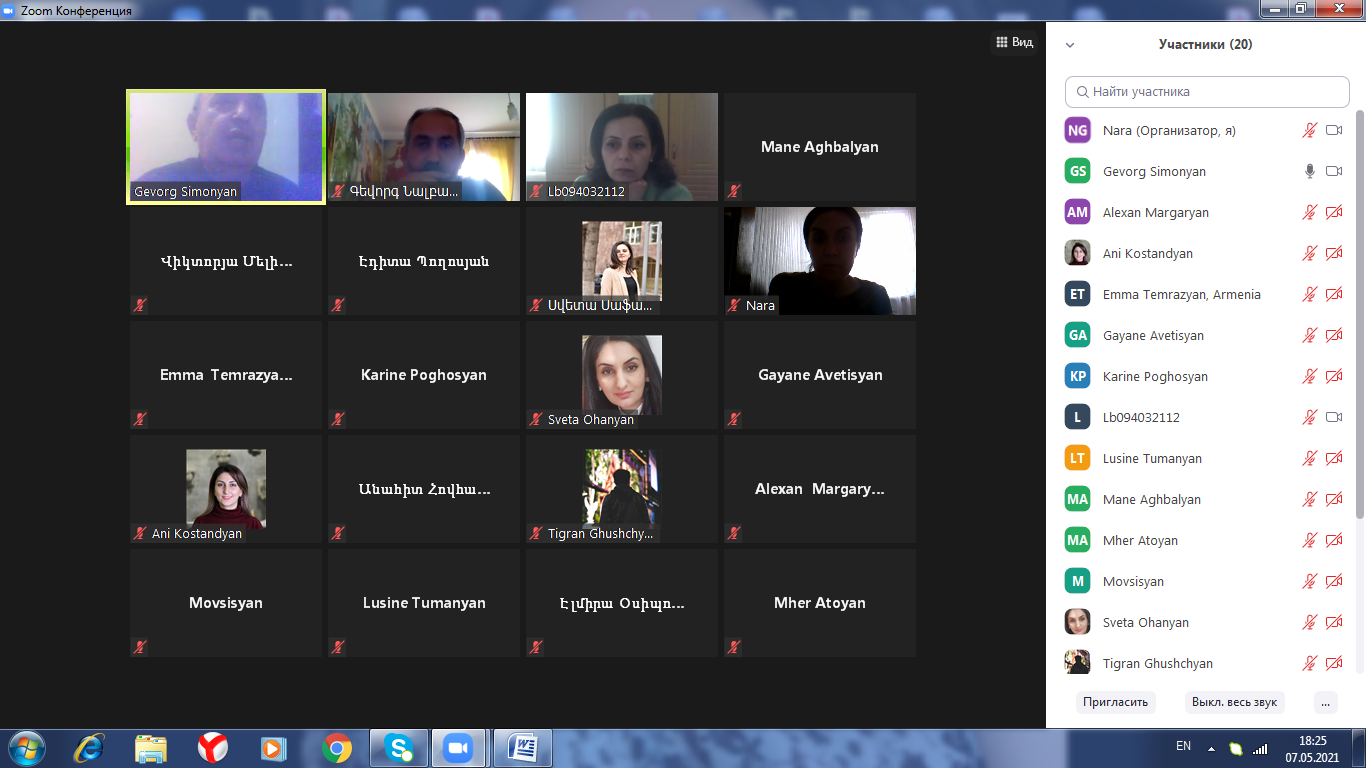
Task: Collapse the participants panel with the chevron
Action: 1070,45
